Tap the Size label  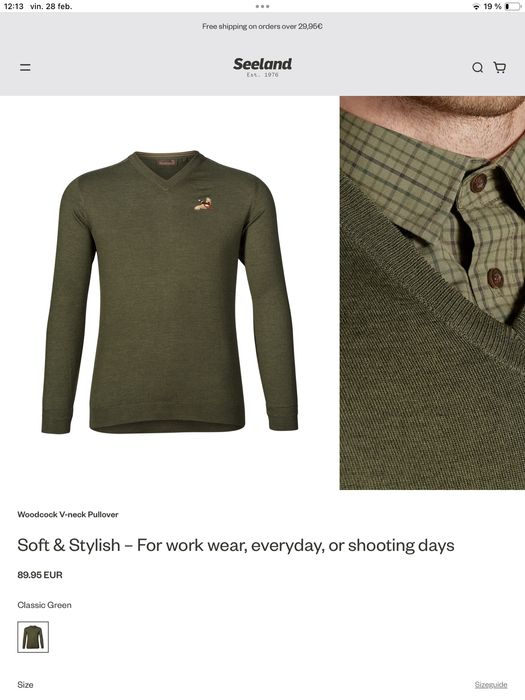tap(25, 684)
